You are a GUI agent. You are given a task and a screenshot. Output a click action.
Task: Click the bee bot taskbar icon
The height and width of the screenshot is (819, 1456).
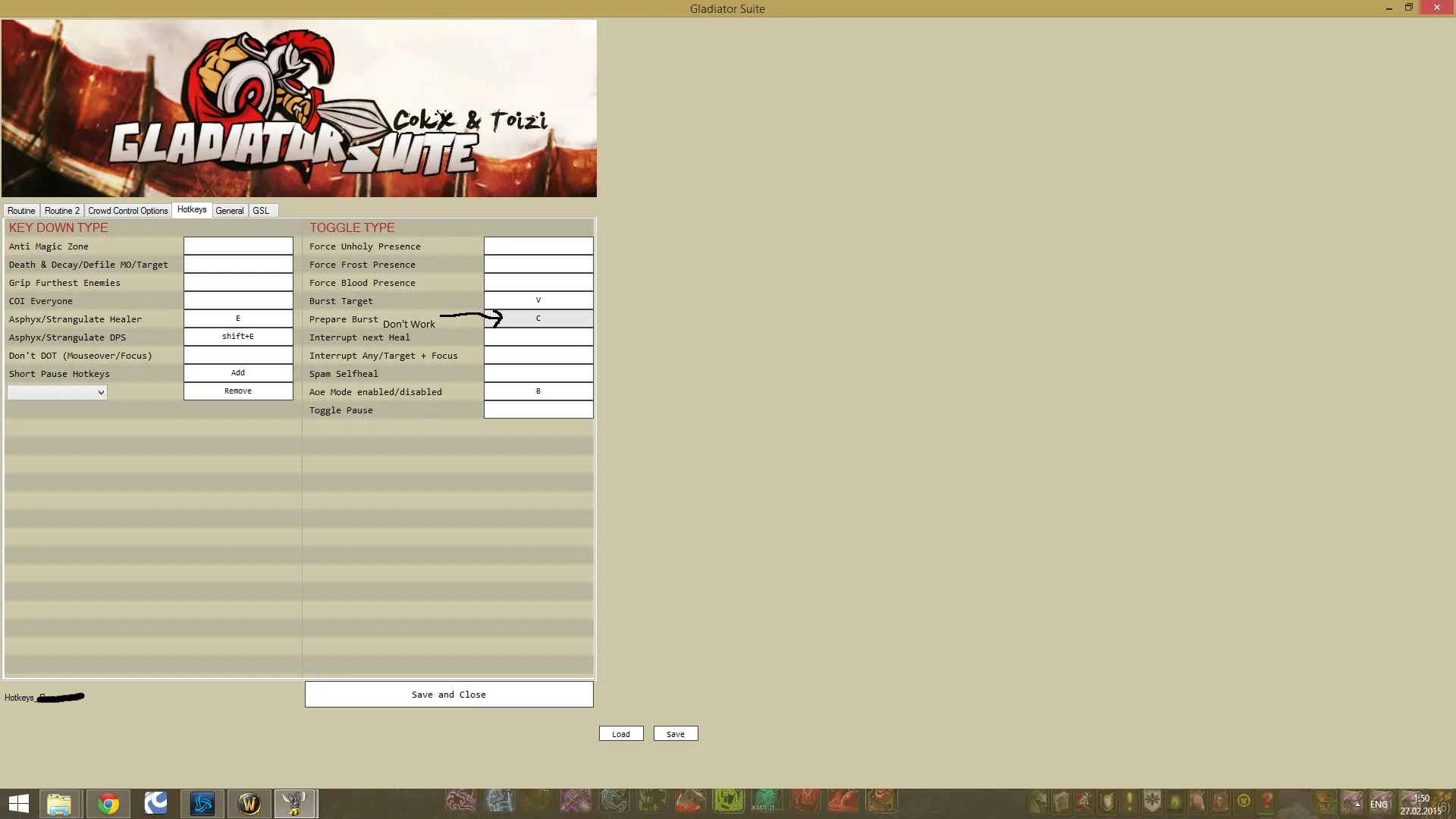[x=294, y=803]
